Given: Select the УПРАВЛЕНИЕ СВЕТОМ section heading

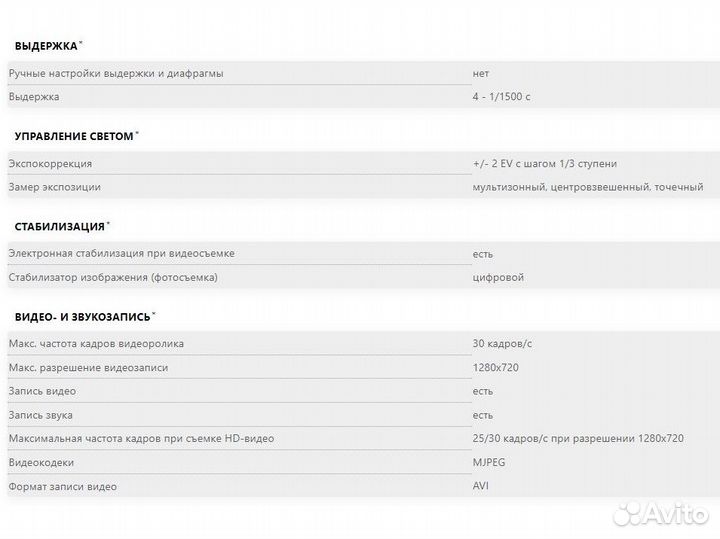Looking at the screenshot, I should tap(73, 136).
